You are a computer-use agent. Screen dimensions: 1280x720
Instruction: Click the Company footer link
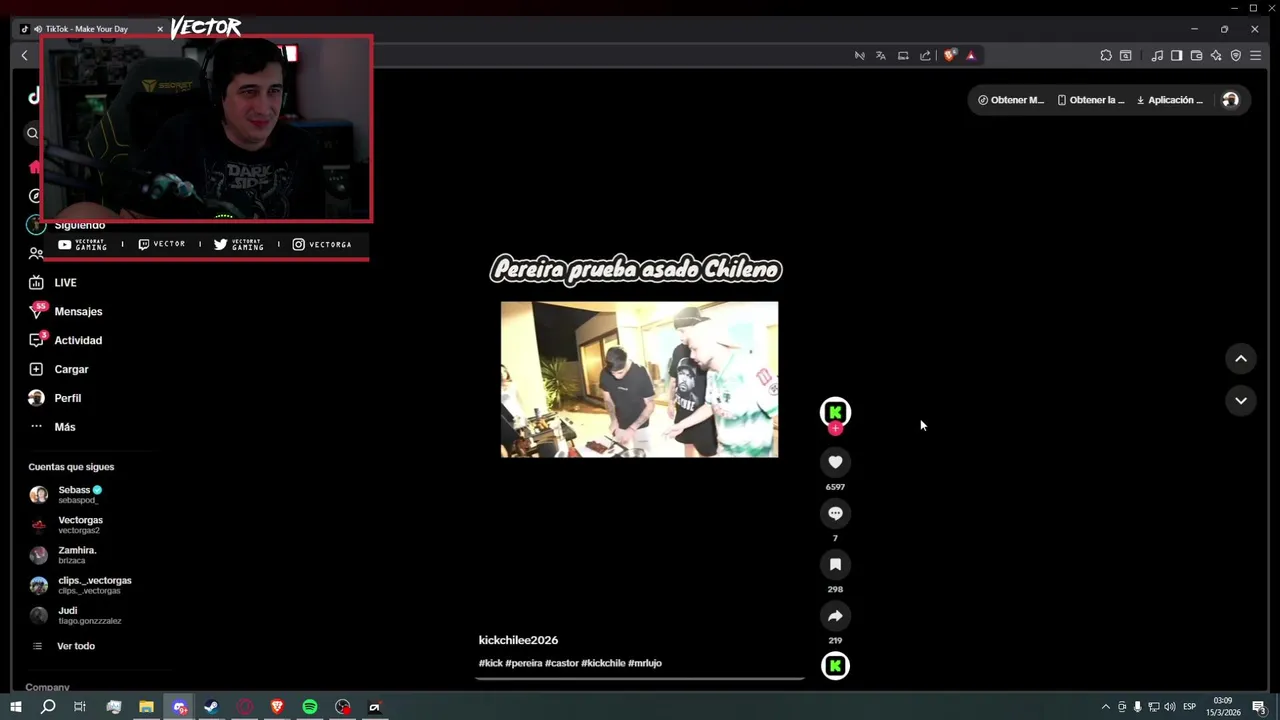[47, 687]
